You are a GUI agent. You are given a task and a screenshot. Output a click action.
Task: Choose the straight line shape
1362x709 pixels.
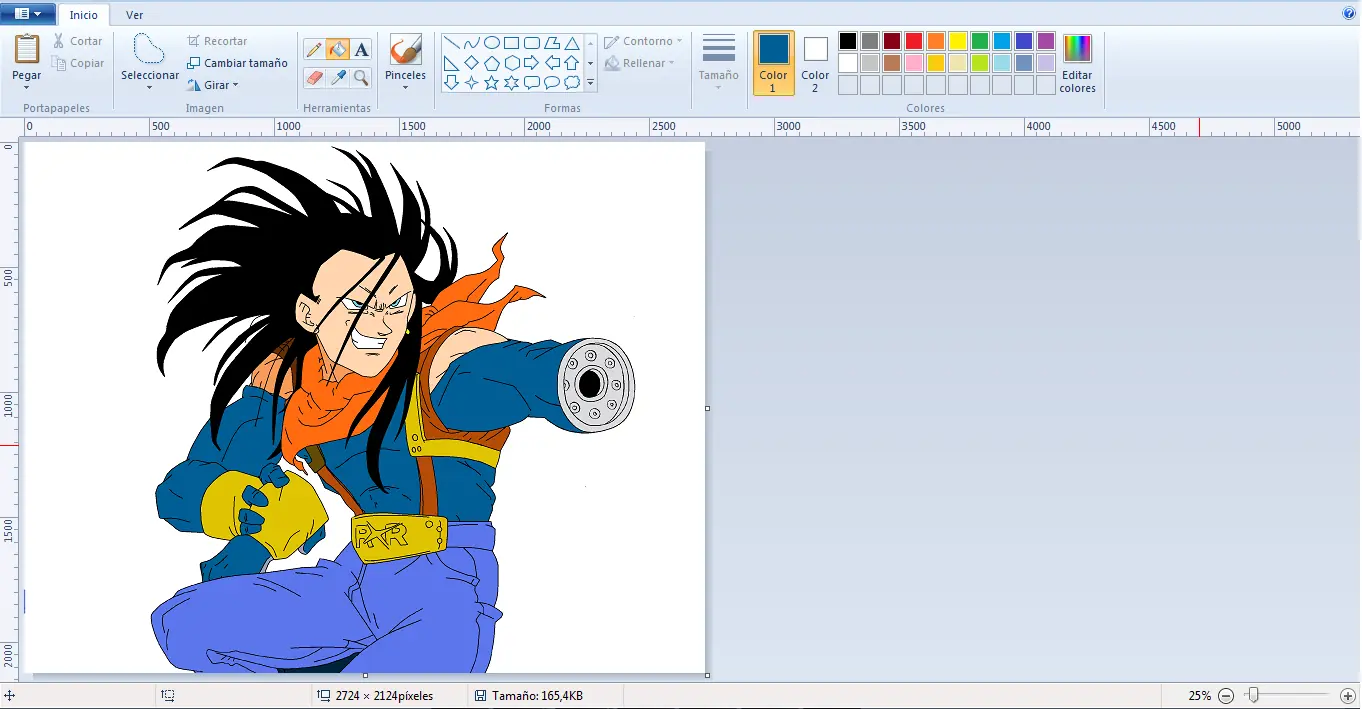(x=452, y=43)
